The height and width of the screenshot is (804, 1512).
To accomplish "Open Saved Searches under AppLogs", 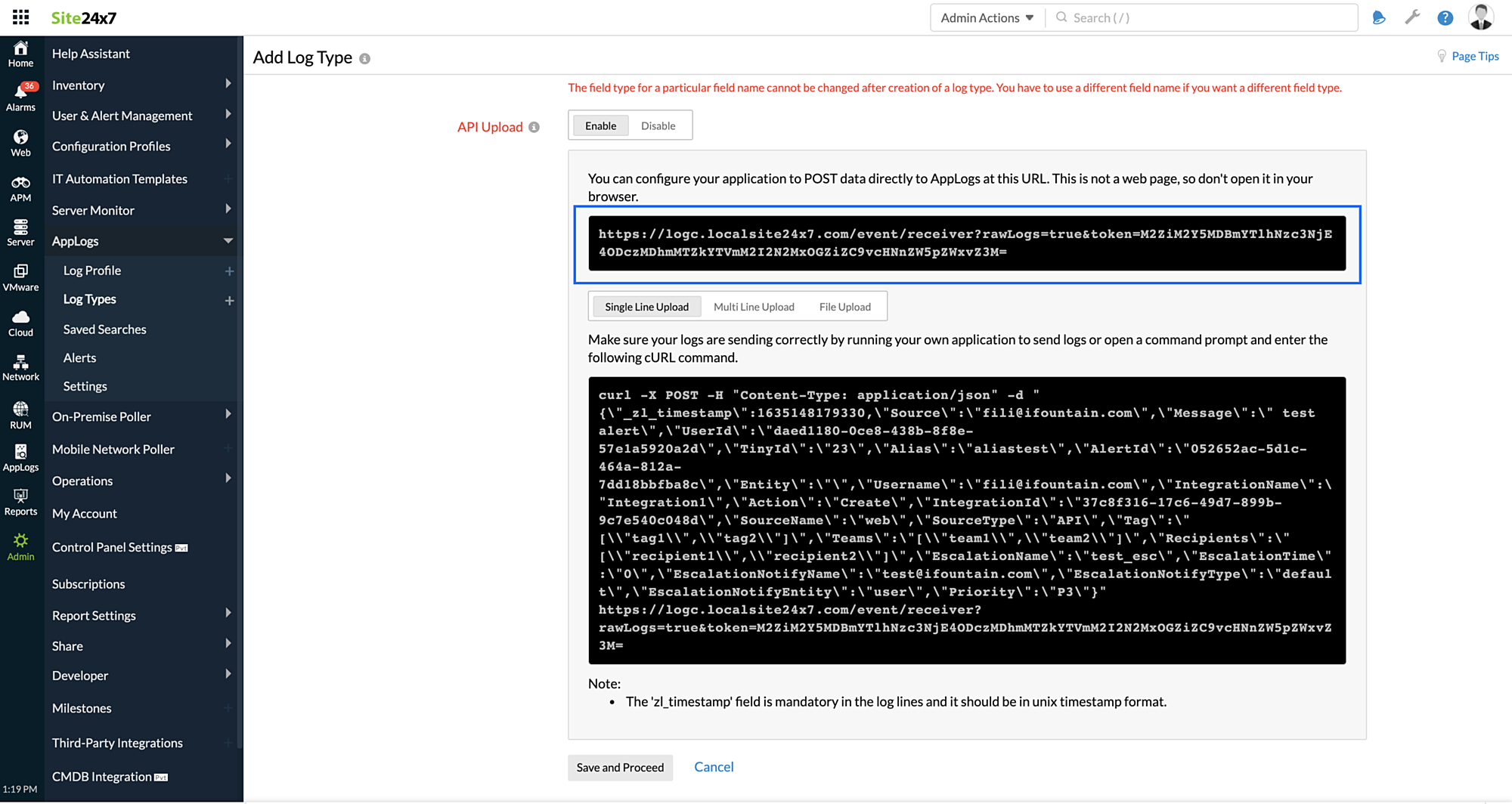I will (105, 329).
